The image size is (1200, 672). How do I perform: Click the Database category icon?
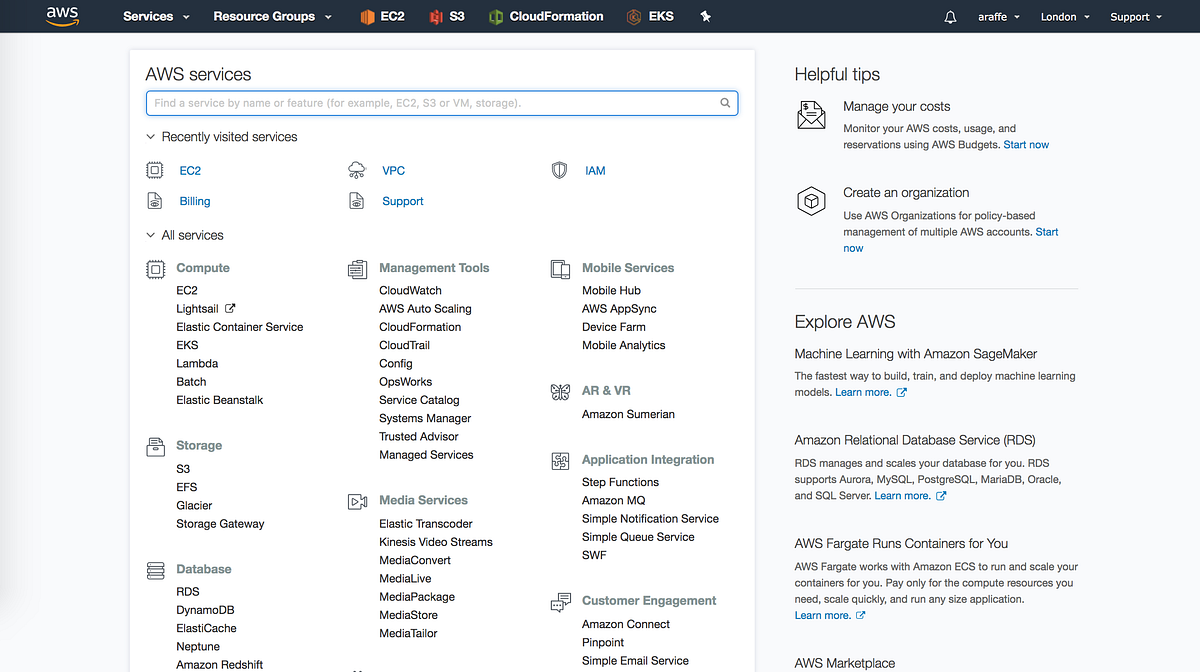[x=155, y=569]
